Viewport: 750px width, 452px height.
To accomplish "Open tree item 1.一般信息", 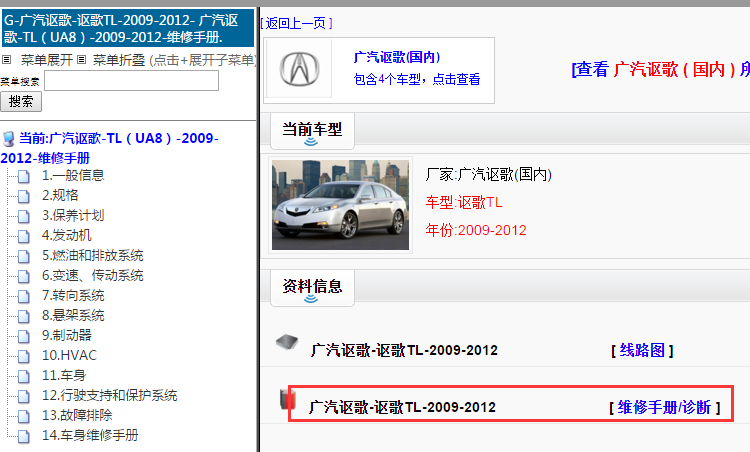I will pyautogui.click(x=73, y=176).
